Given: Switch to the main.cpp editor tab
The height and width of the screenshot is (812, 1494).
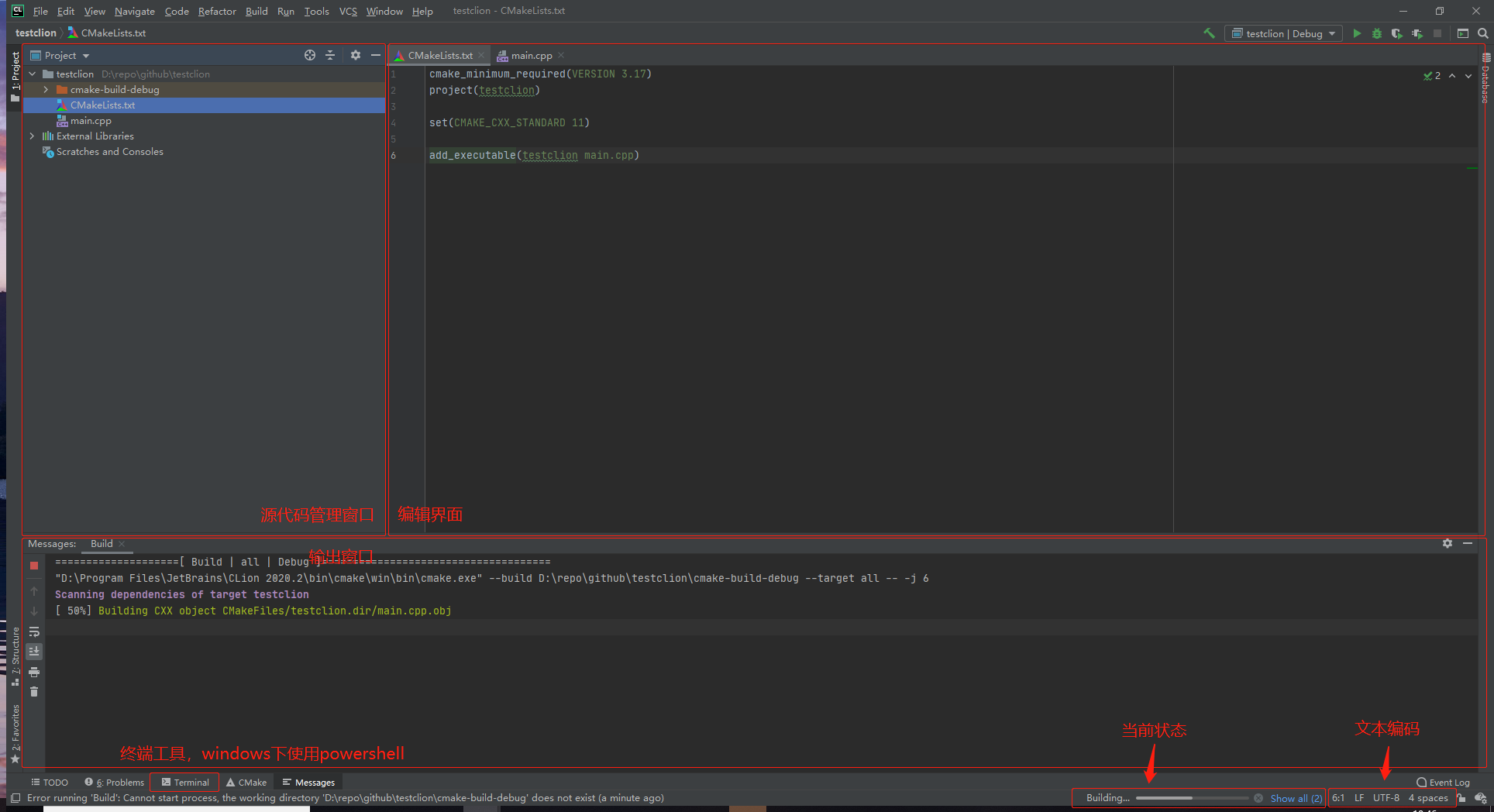Looking at the screenshot, I should [x=531, y=55].
